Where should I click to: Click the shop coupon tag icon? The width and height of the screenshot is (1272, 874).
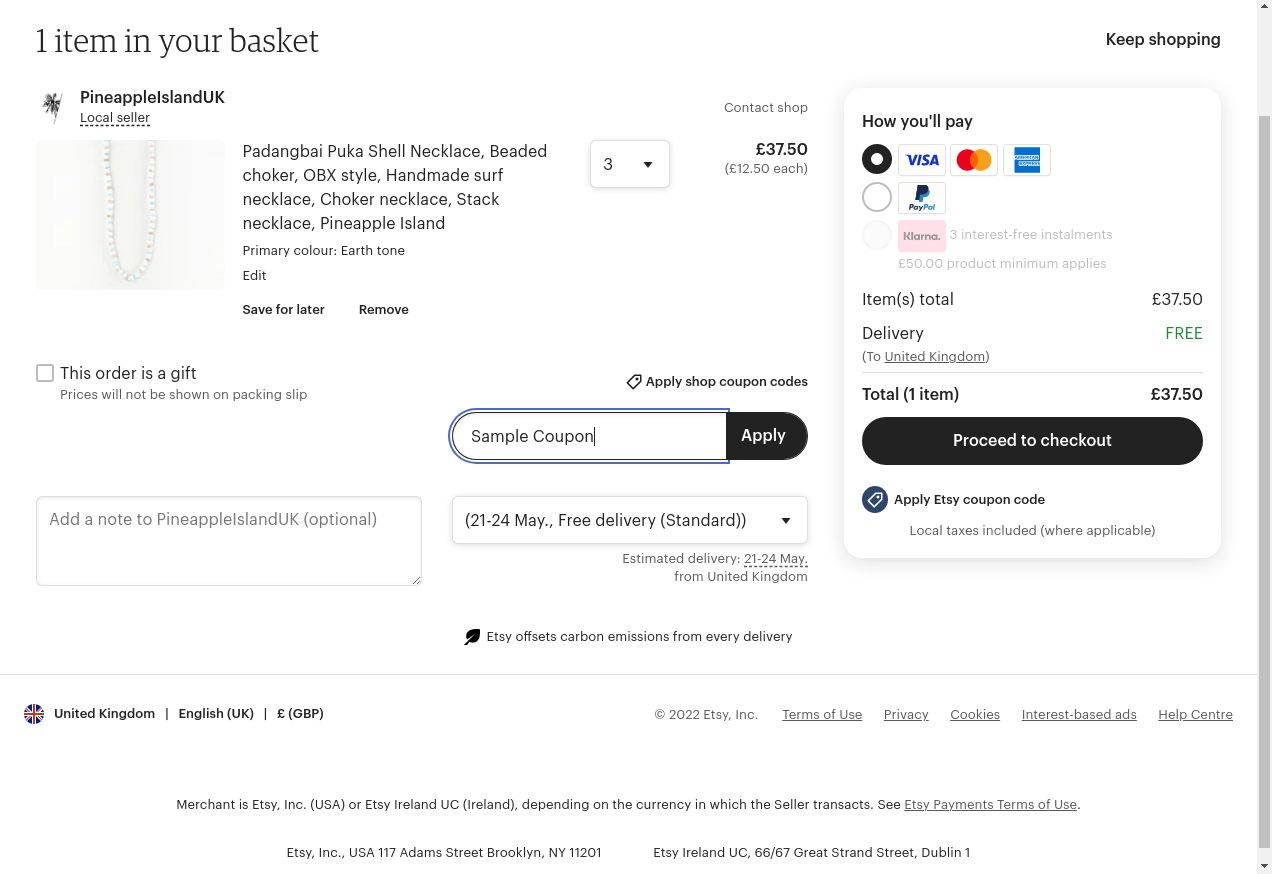click(x=634, y=382)
